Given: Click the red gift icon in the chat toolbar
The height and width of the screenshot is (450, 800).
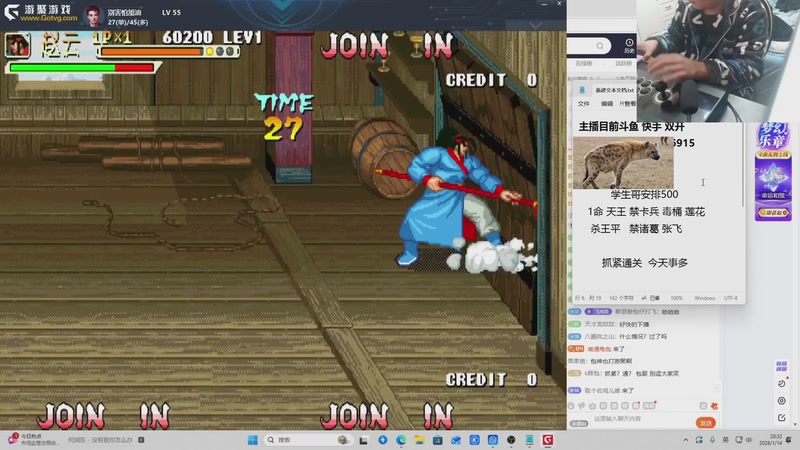Looking at the screenshot, I should [x=714, y=406].
